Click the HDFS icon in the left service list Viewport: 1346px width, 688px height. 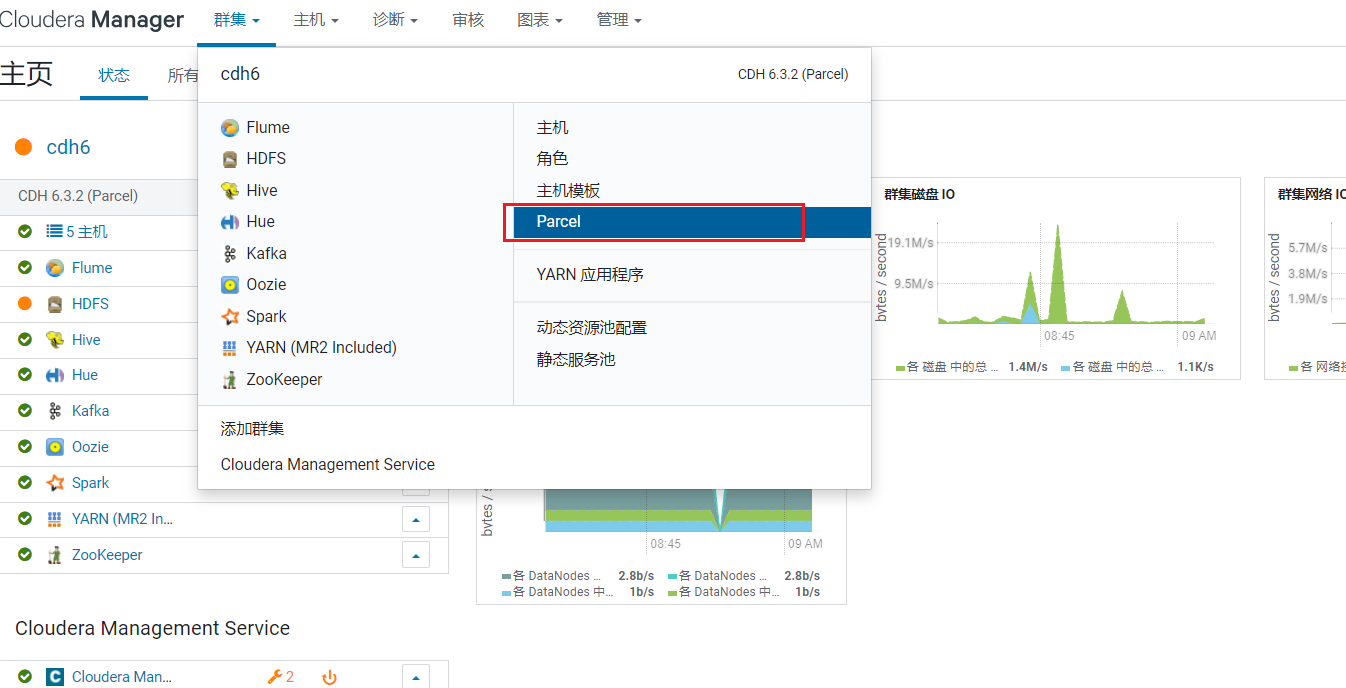click(55, 304)
